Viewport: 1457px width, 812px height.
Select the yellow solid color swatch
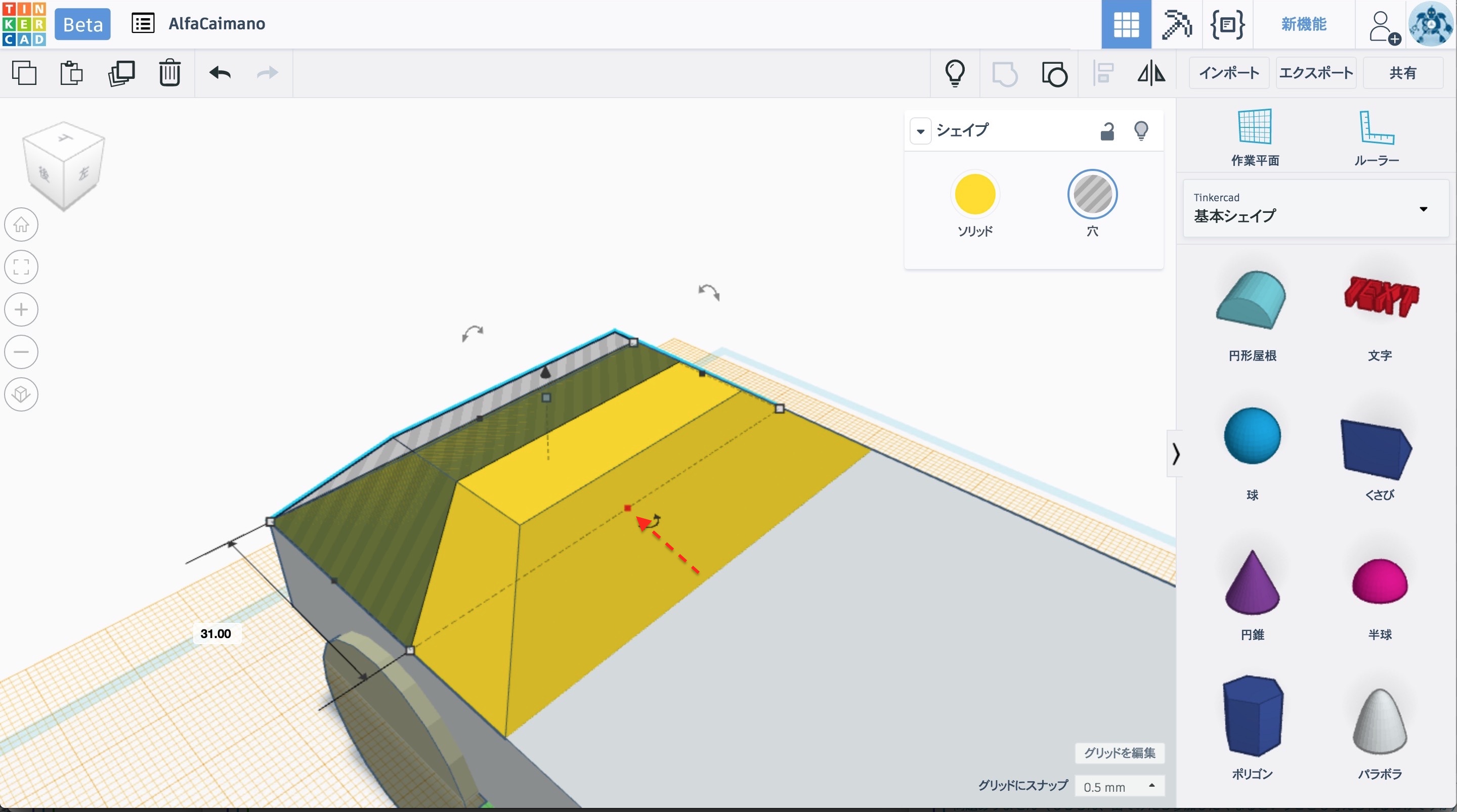click(974, 194)
